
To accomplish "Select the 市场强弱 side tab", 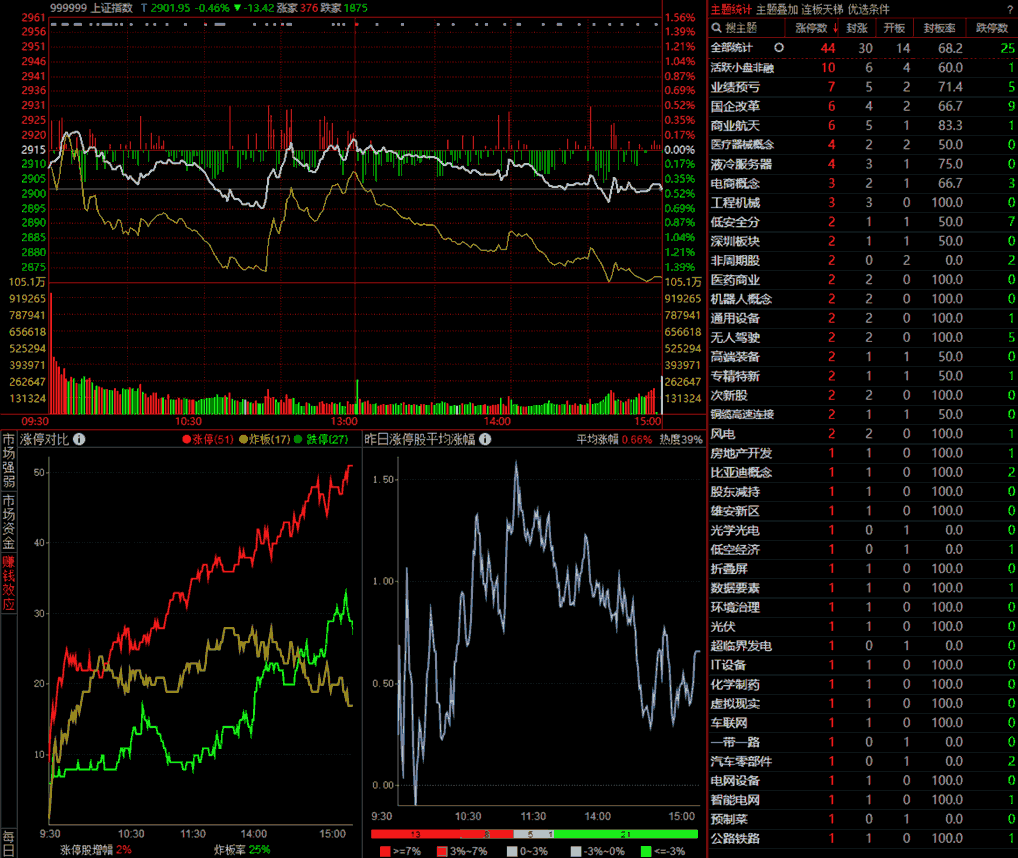I will click(x=8, y=461).
